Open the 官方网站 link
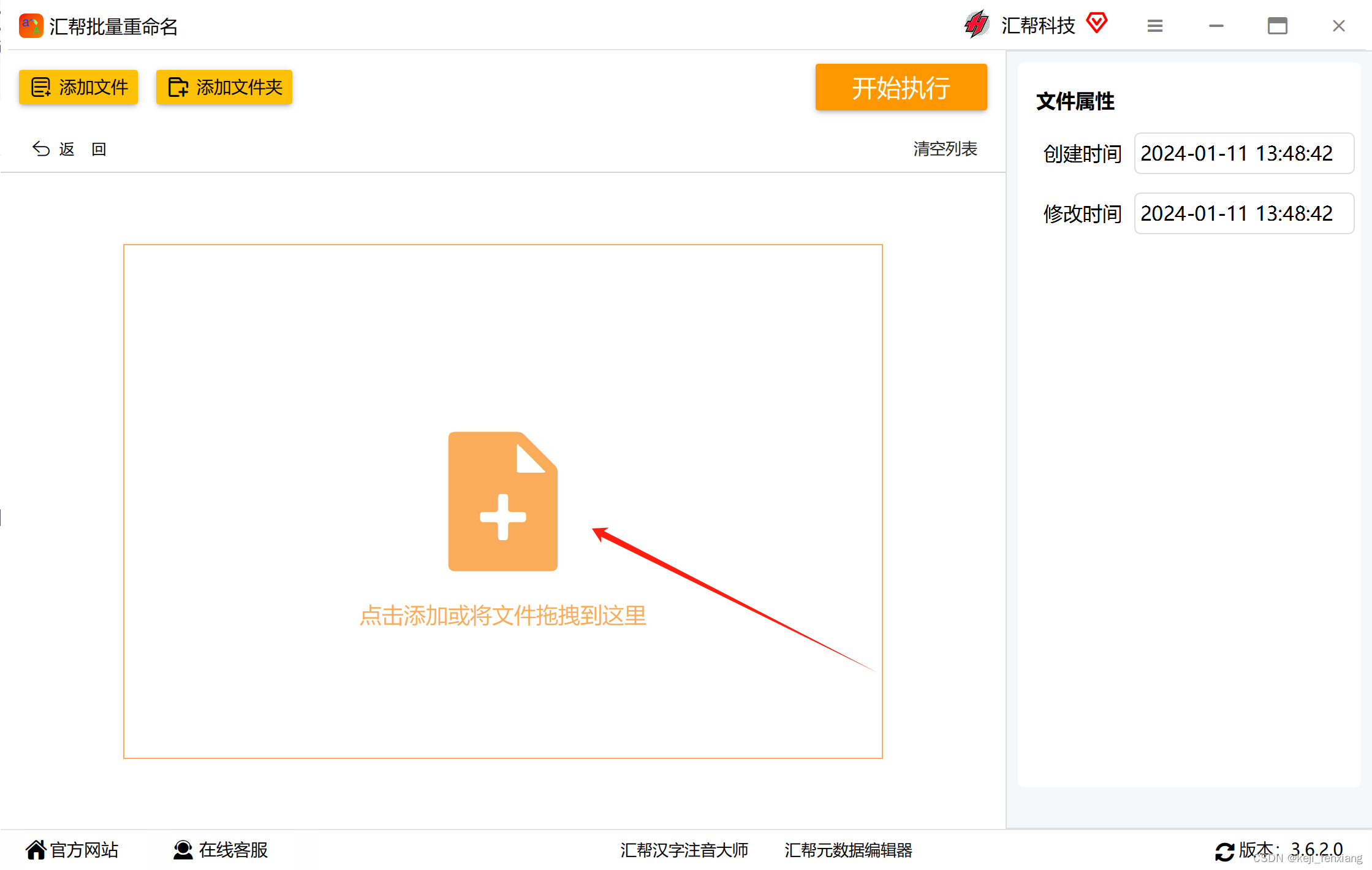The height and width of the screenshot is (870, 1372). [x=72, y=850]
